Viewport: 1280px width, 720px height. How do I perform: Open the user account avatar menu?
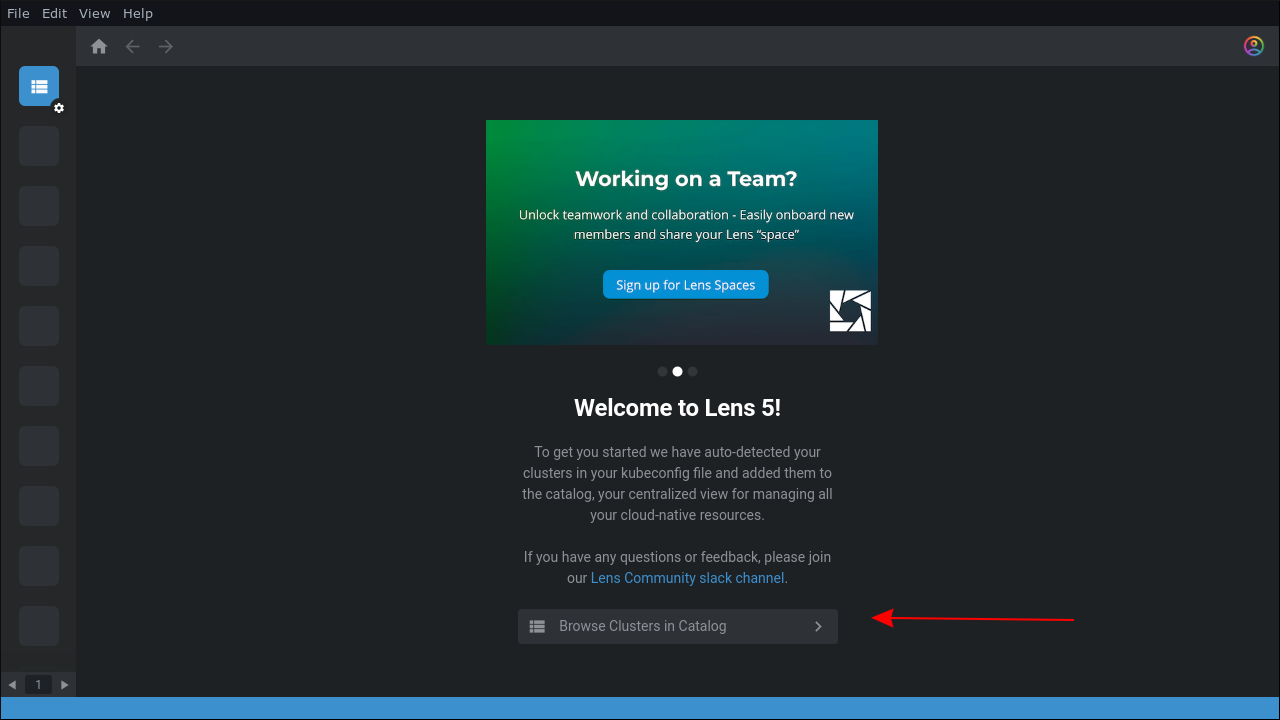pos(1253,46)
